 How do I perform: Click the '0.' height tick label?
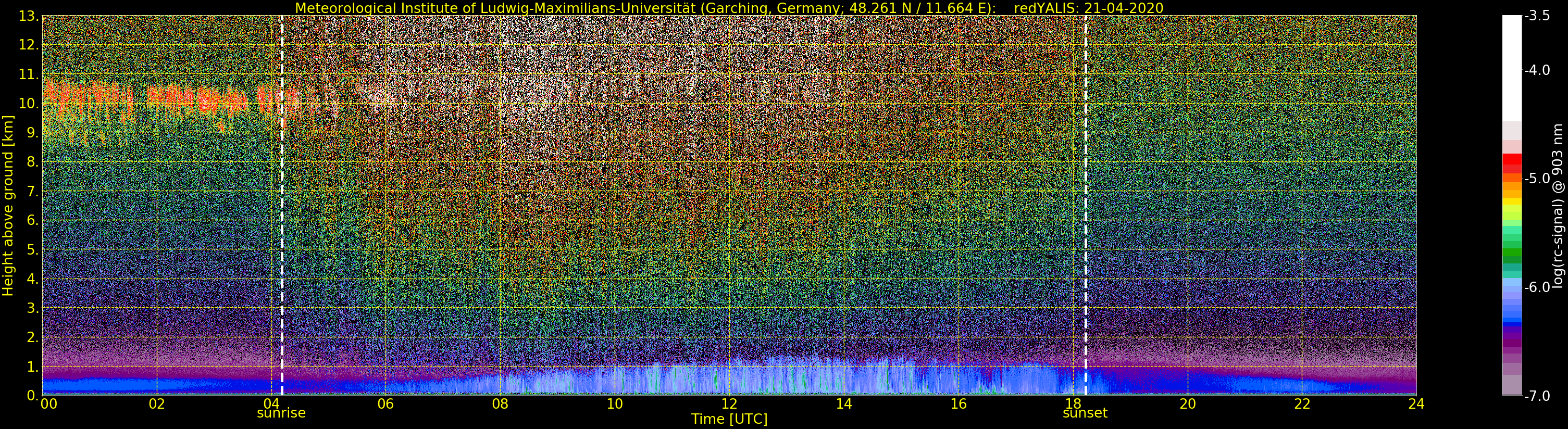click(x=32, y=396)
